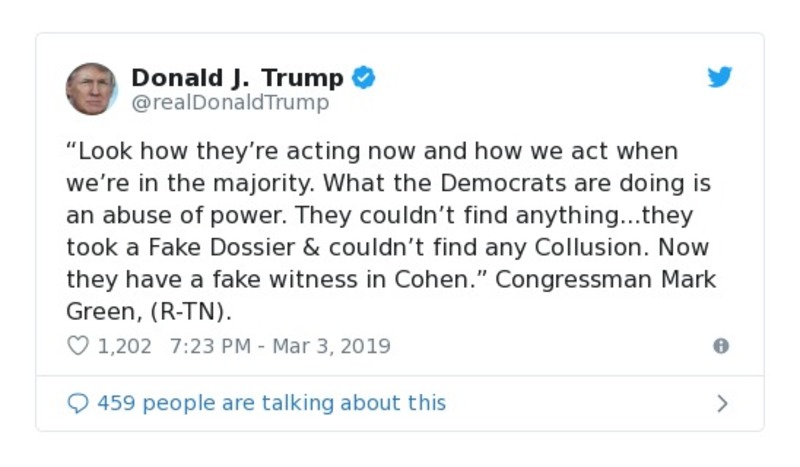Image resolution: width=800 pixels, height=467 pixels.
Task: Expand the conversation with the right chevron
Action: pos(722,403)
